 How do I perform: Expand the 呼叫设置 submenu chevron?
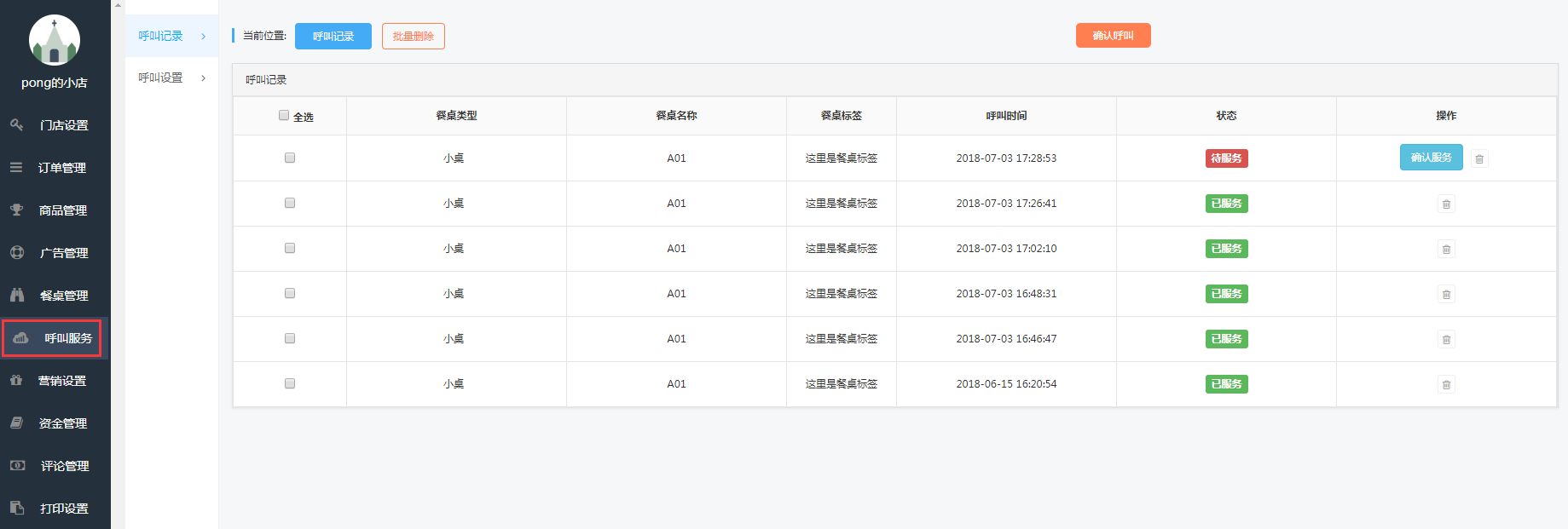203,78
